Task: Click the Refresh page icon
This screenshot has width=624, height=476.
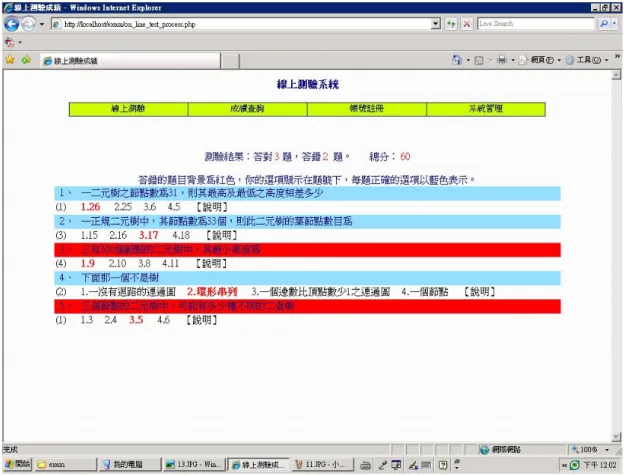Action: point(451,24)
